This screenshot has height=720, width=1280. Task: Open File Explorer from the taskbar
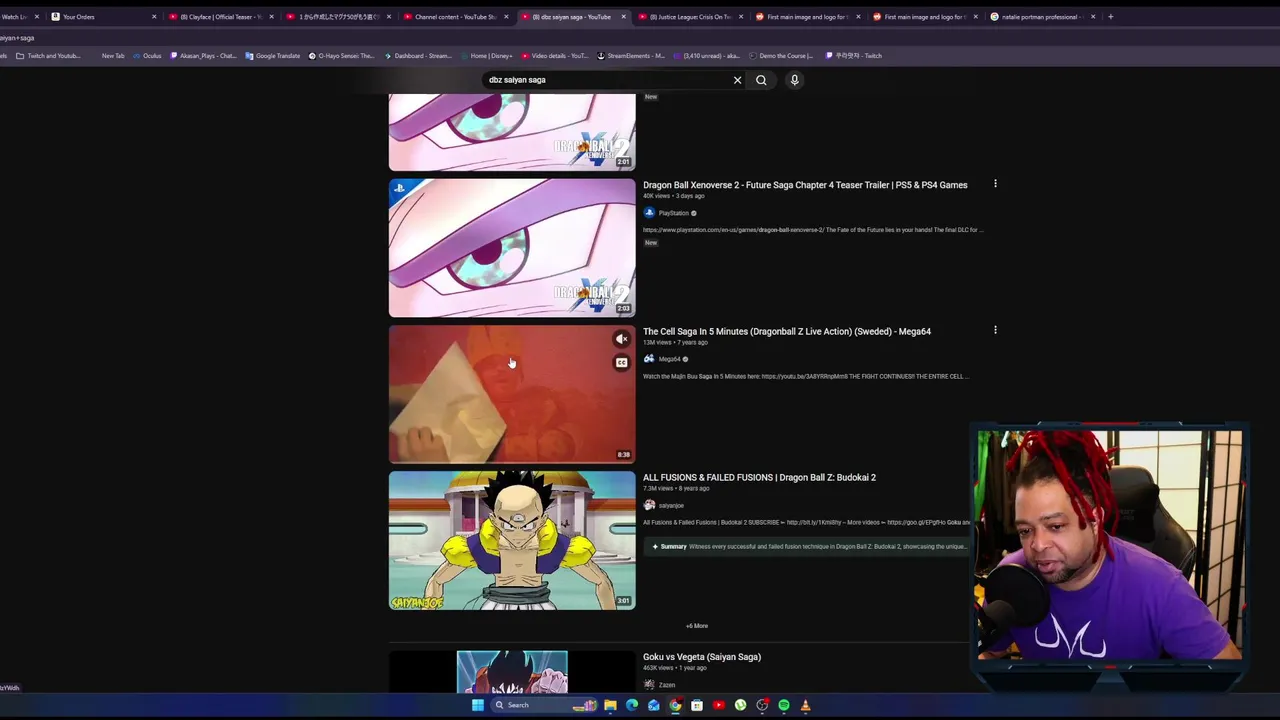pos(610,705)
